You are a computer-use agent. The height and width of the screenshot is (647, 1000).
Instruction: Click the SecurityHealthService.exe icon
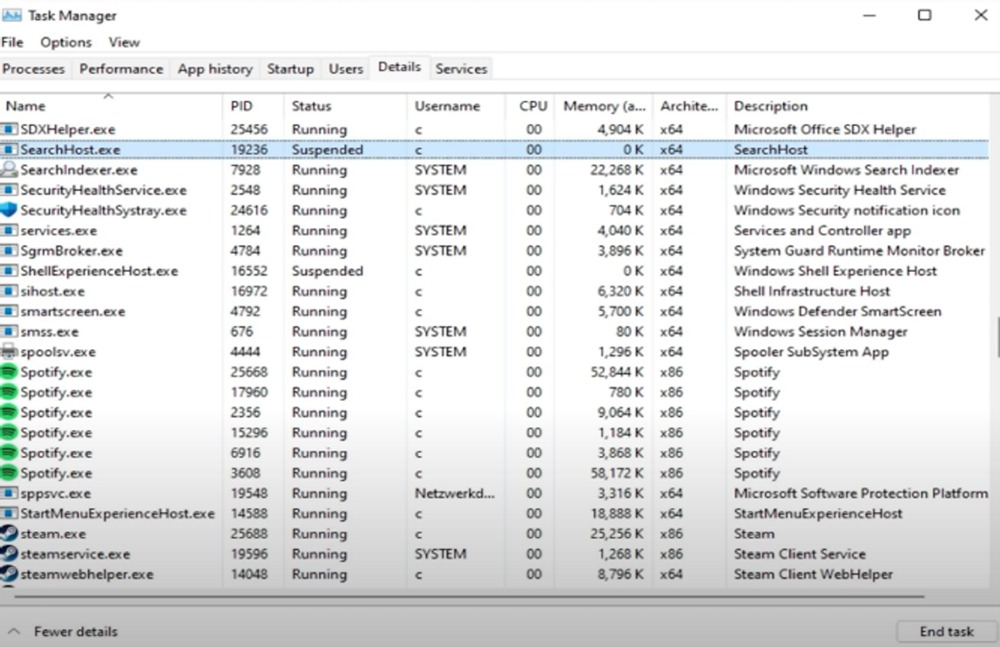pyautogui.click(x=9, y=190)
